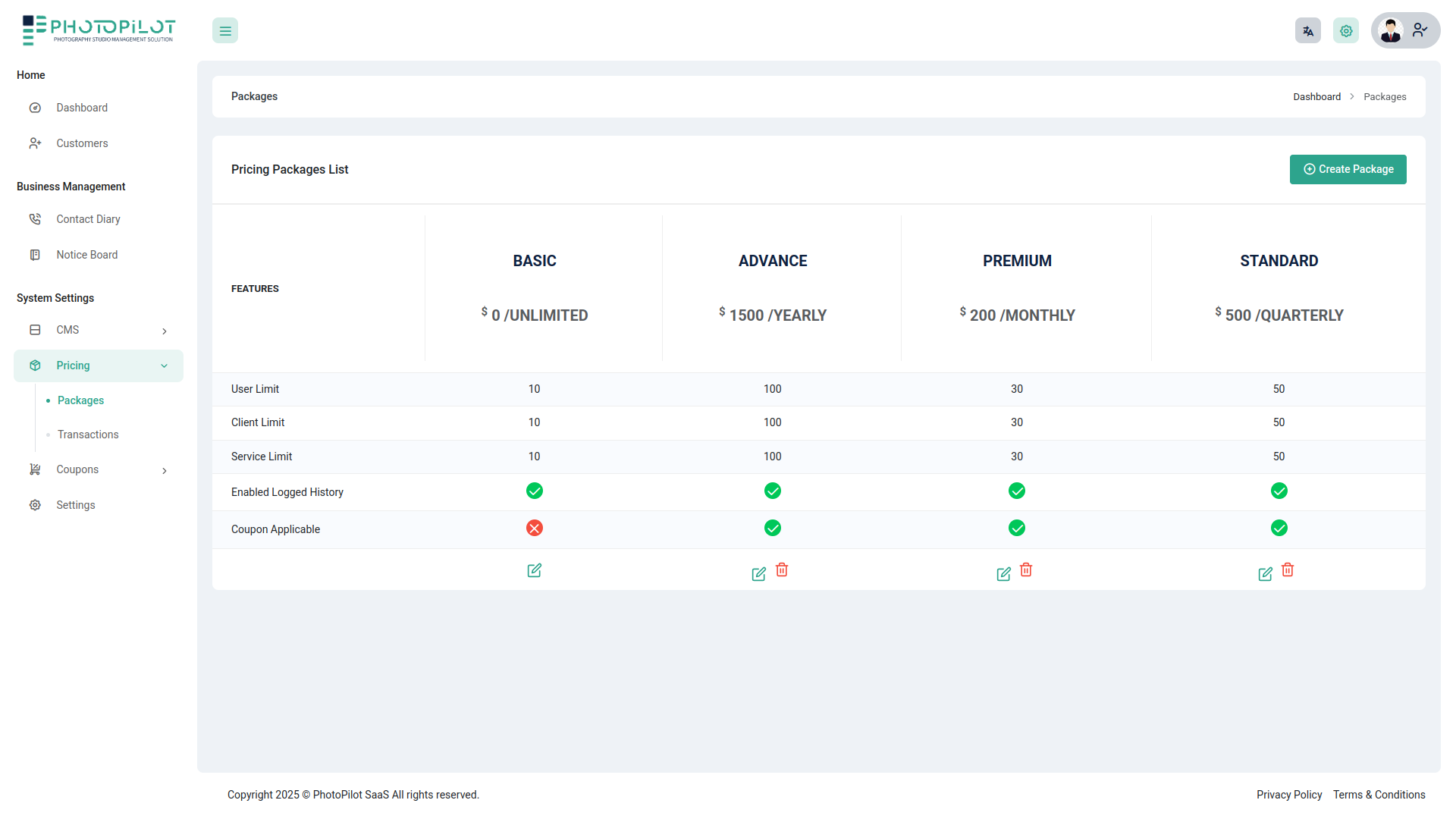Open the language translation icon
The height and width of the screenshot is (819, 1456).
point(1307,31)
